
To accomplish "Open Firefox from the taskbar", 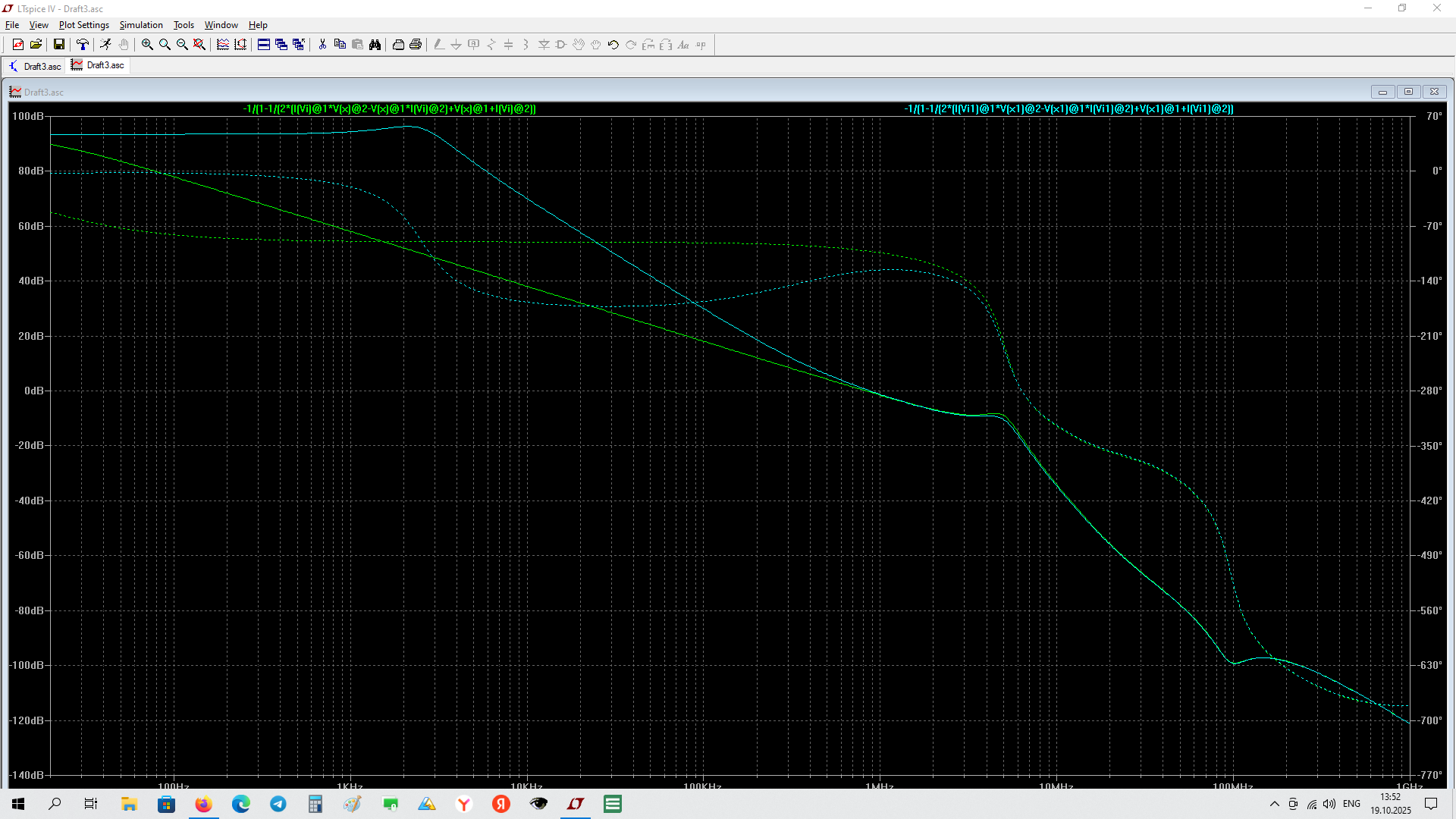I will coord(203,804).
